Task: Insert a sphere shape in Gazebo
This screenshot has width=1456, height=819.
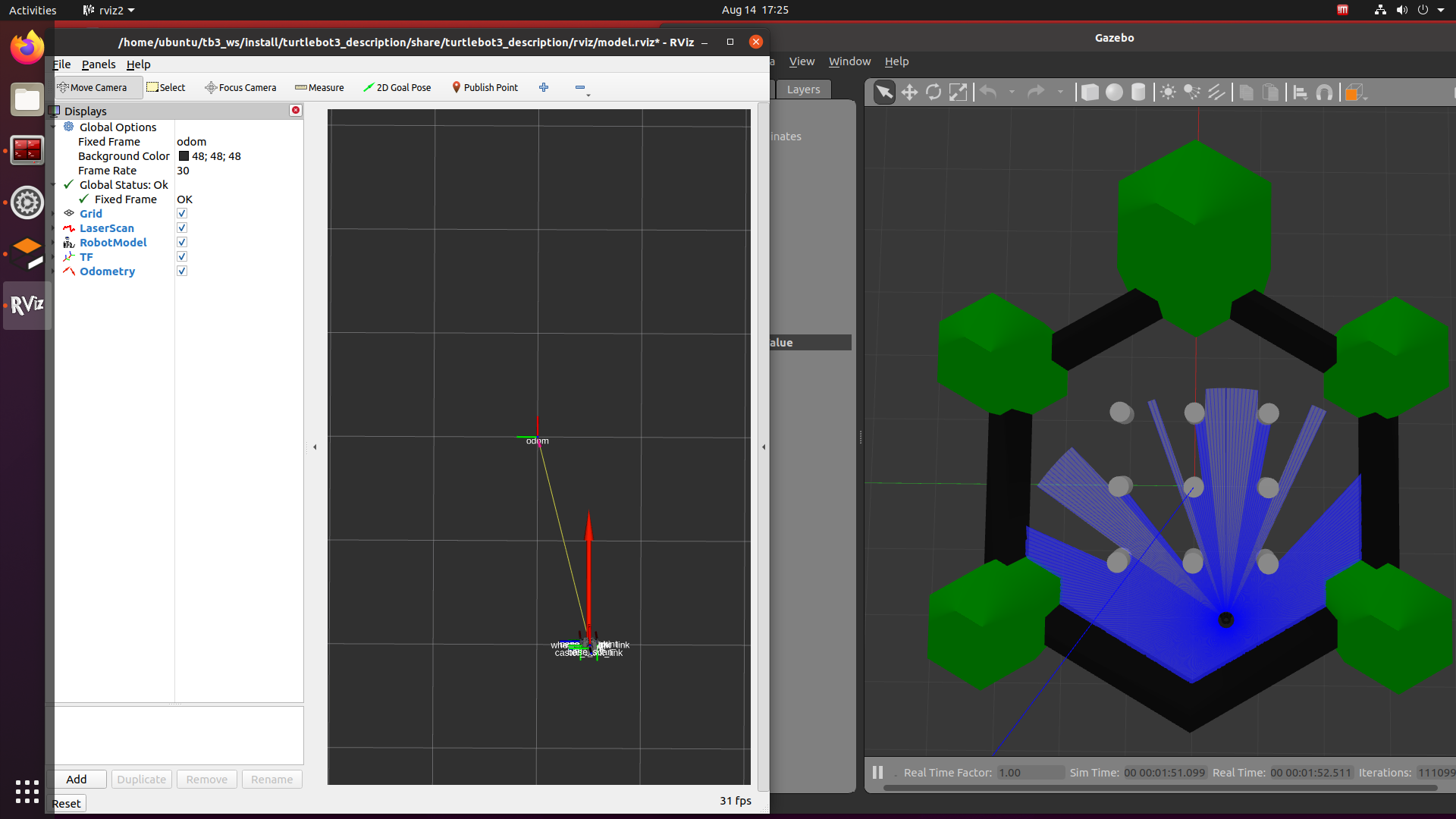Action: [x=1114, y=93]
